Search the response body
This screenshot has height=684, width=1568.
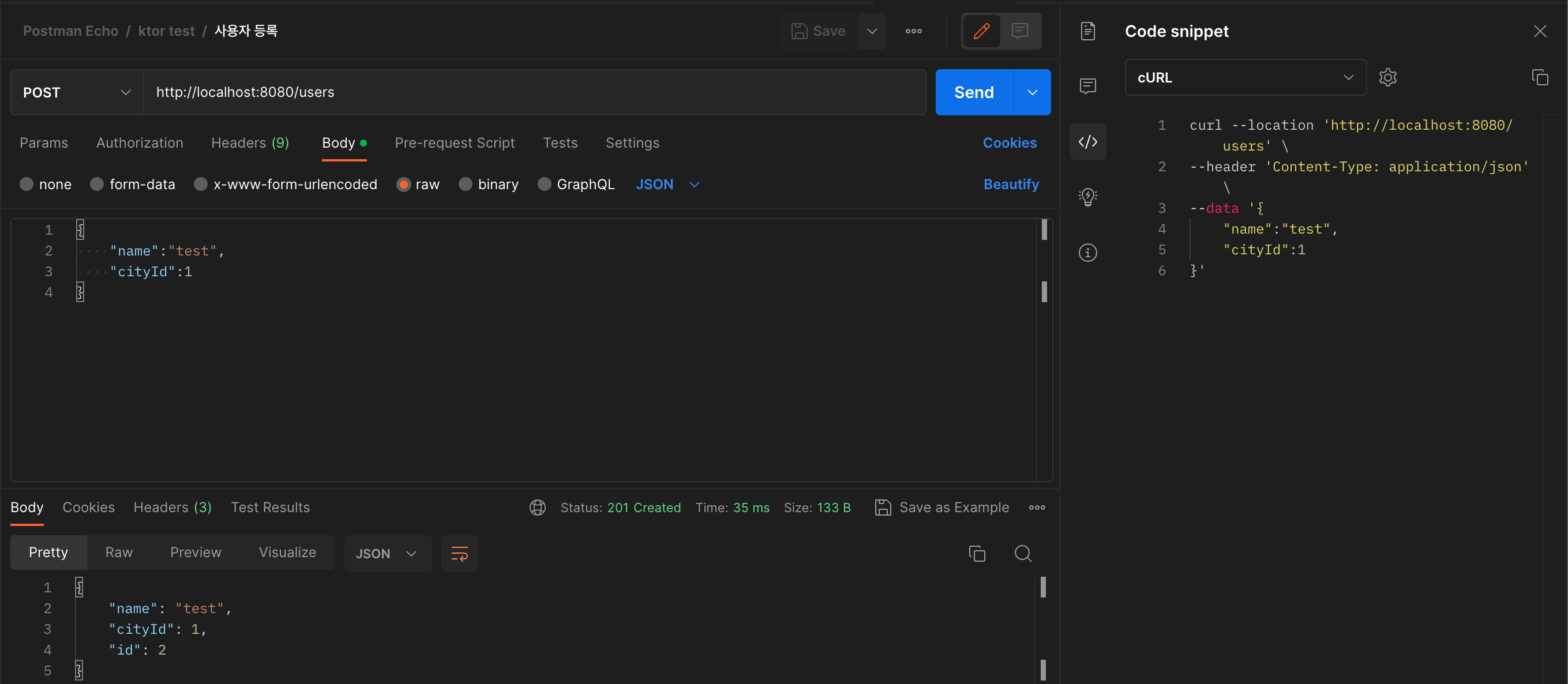point(1023,553)
